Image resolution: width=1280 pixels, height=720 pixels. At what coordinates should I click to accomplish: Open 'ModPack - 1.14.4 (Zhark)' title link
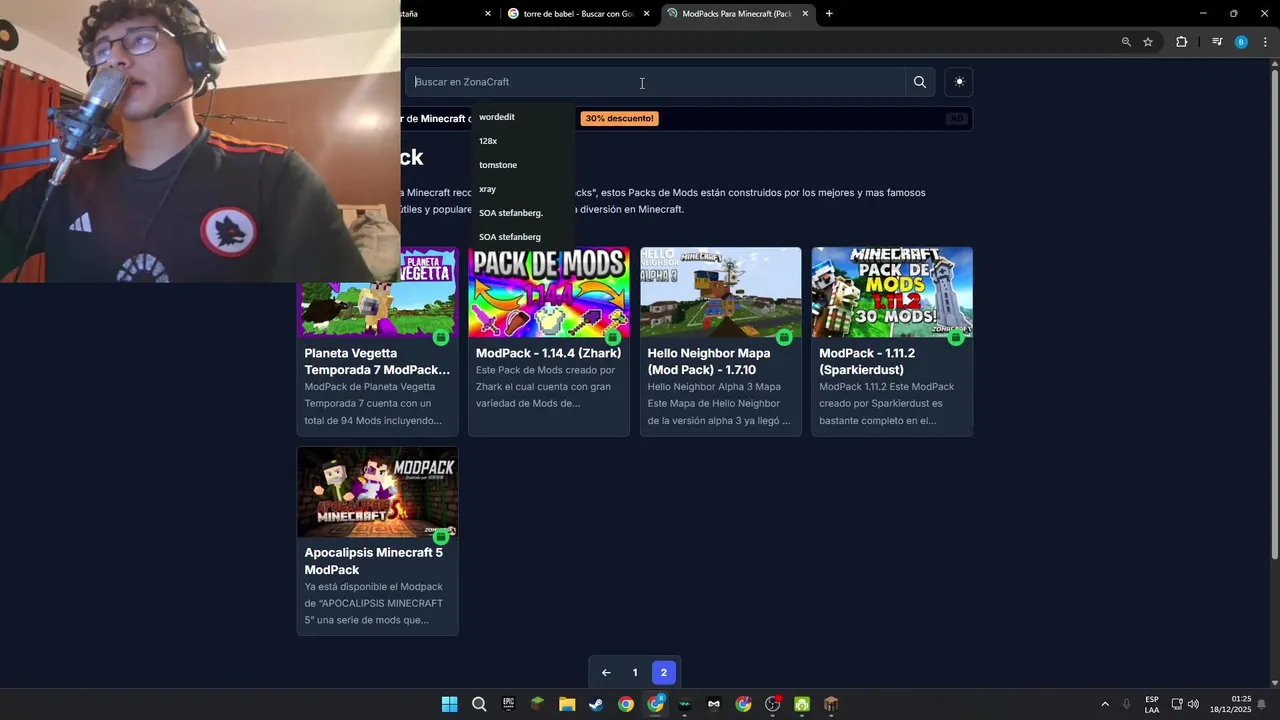(548, 353)
